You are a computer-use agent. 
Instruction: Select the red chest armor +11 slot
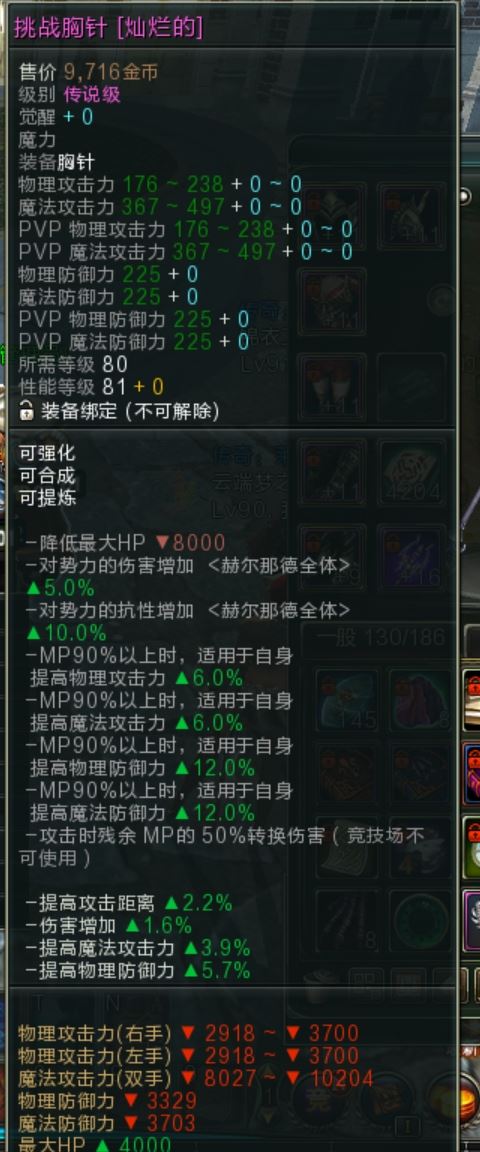(x=332, y=300)
